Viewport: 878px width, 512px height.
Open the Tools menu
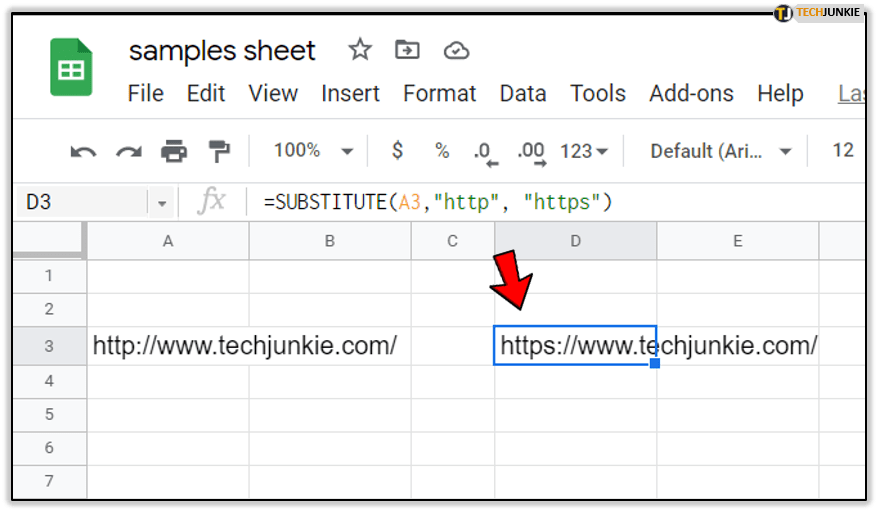[x=598, y=94]
